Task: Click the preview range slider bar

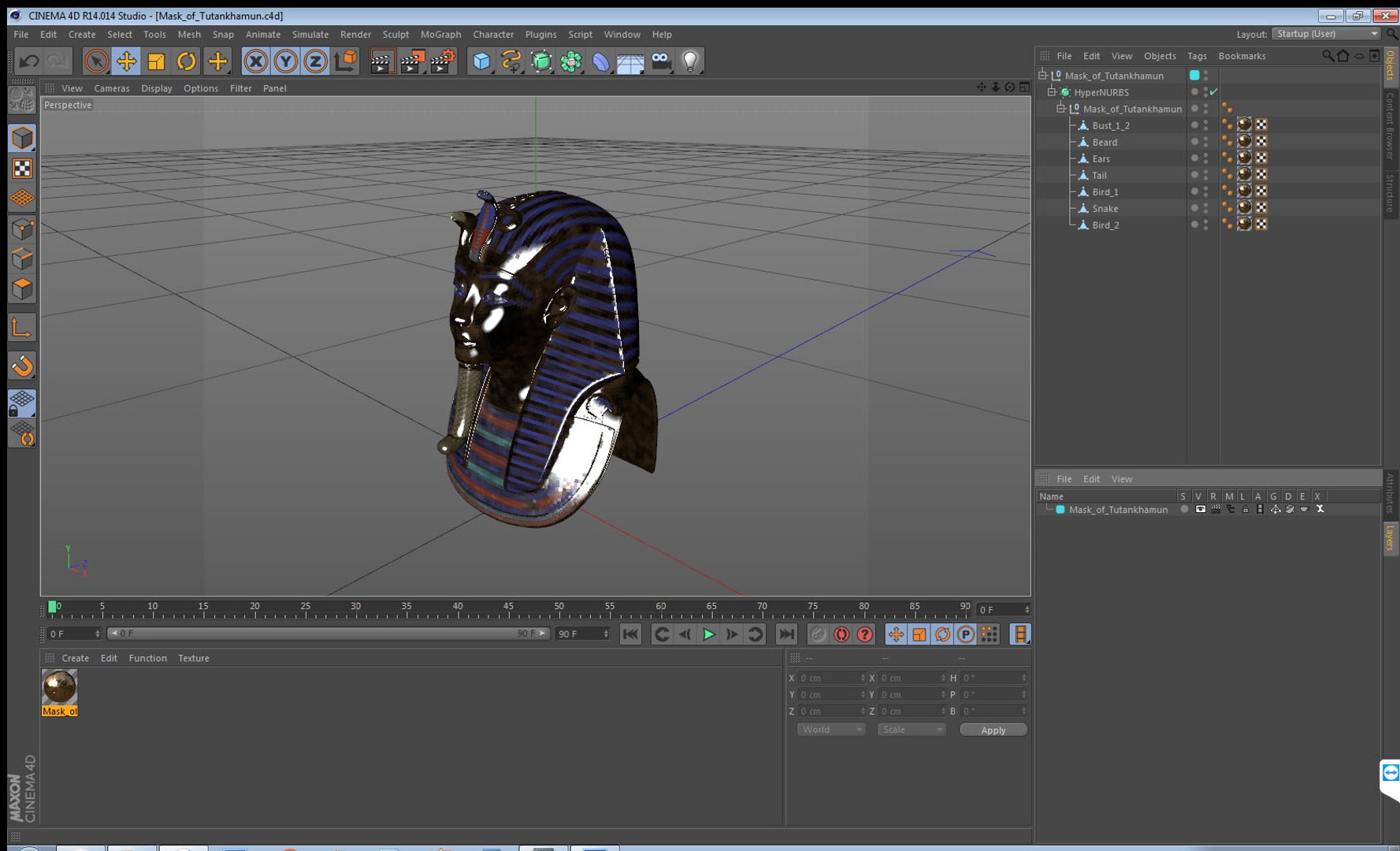Action: coord(328,634)
